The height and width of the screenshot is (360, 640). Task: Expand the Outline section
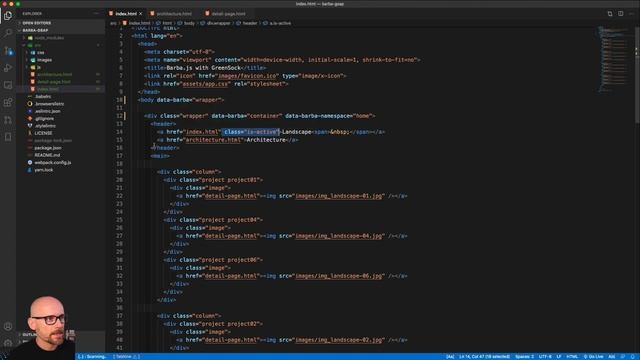click(29, 334)
